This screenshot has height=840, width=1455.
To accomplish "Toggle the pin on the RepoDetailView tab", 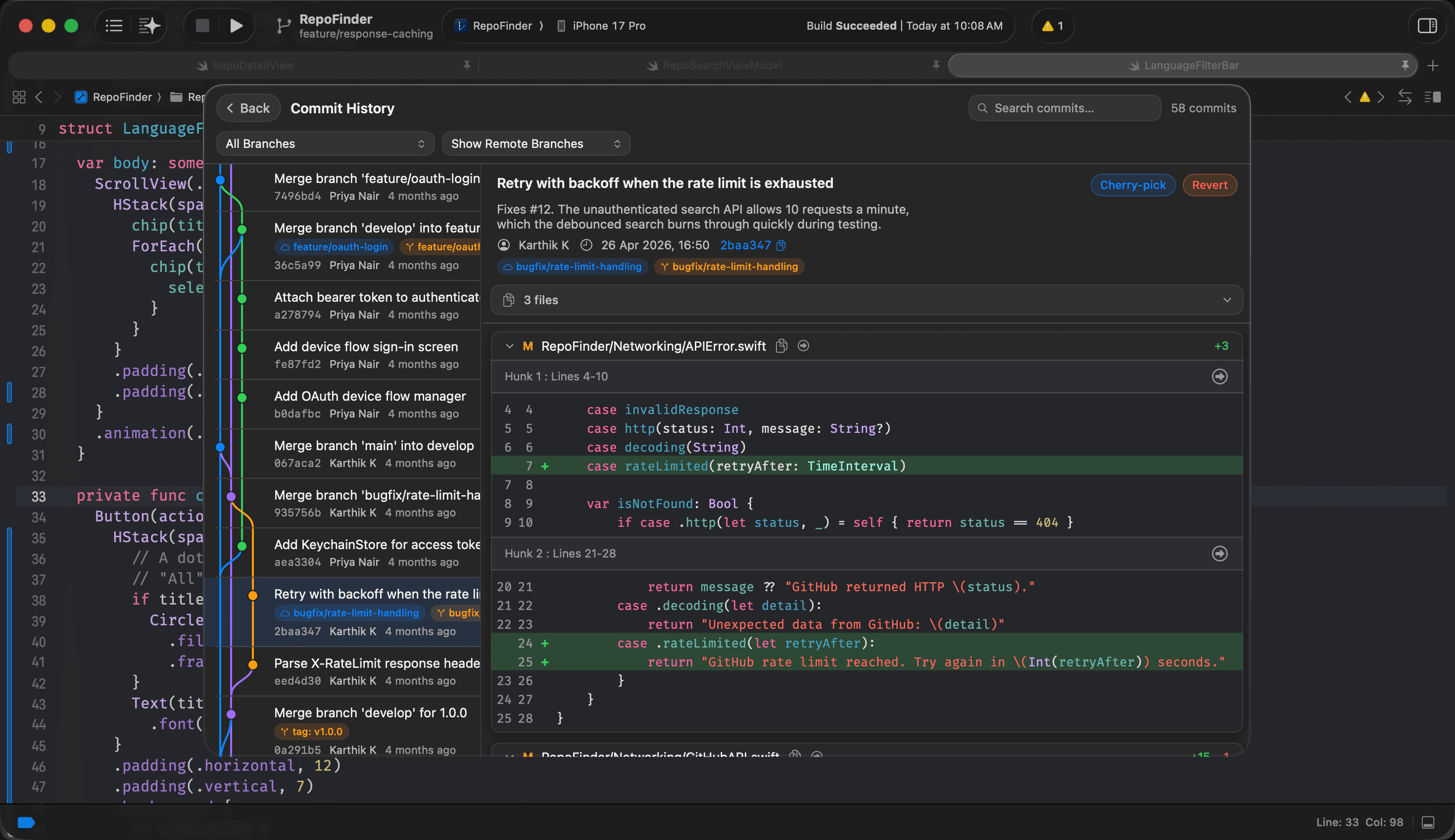I will 467,65.
